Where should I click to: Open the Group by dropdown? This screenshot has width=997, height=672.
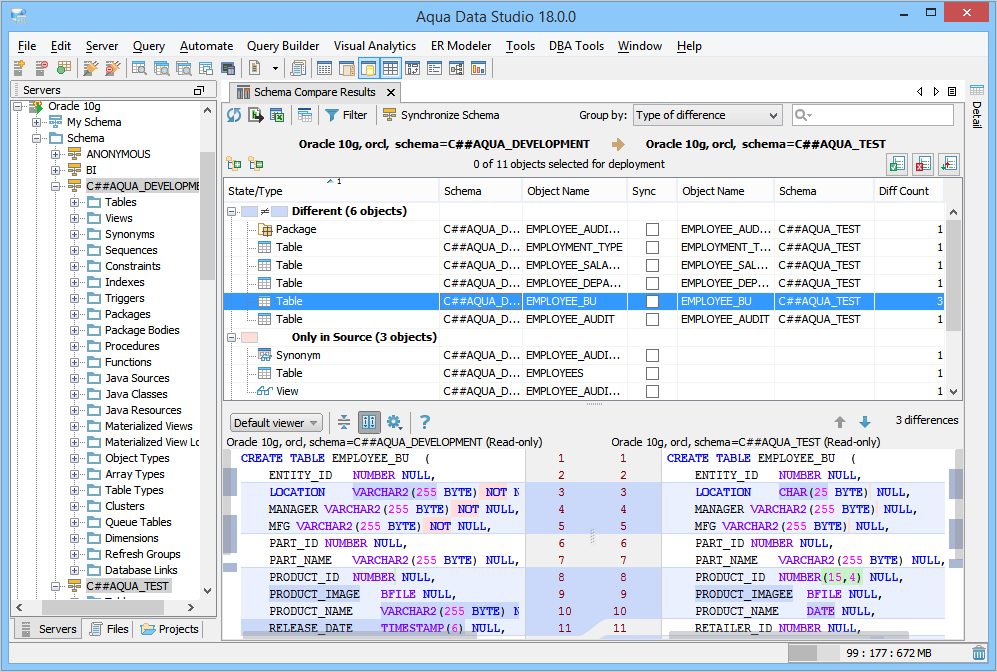click(706, 115)
